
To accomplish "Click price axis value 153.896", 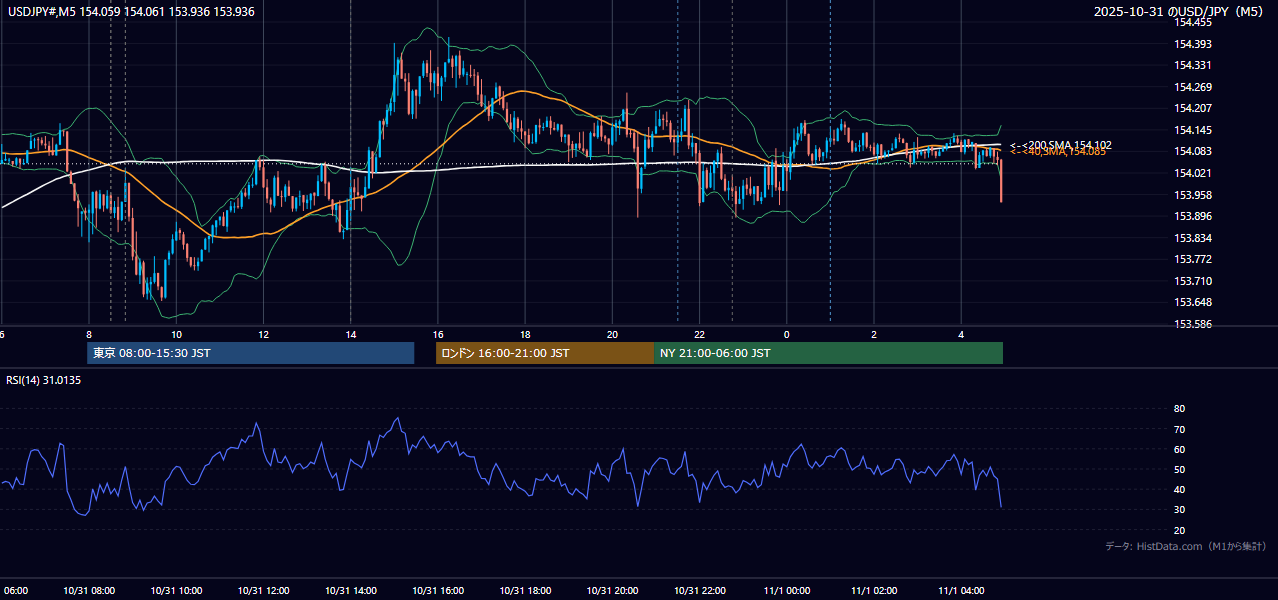I will click(1193, 216).
